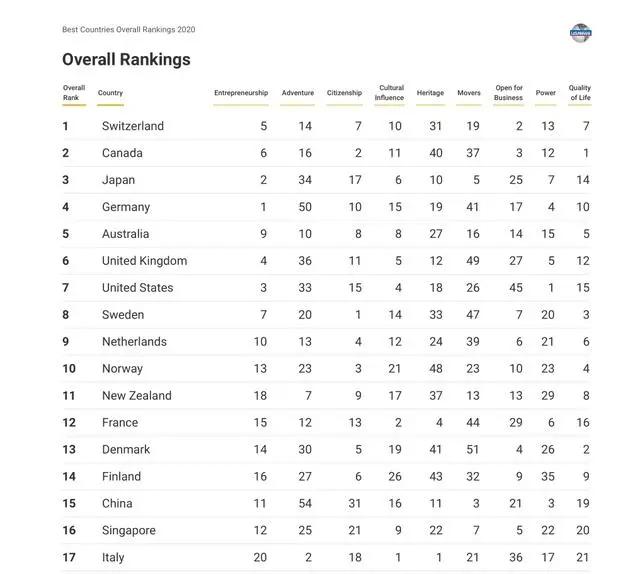The height and width of the screenshot is (574, 640).
Task: Click the Entrepreneurship column header
Action: point(241,93)
